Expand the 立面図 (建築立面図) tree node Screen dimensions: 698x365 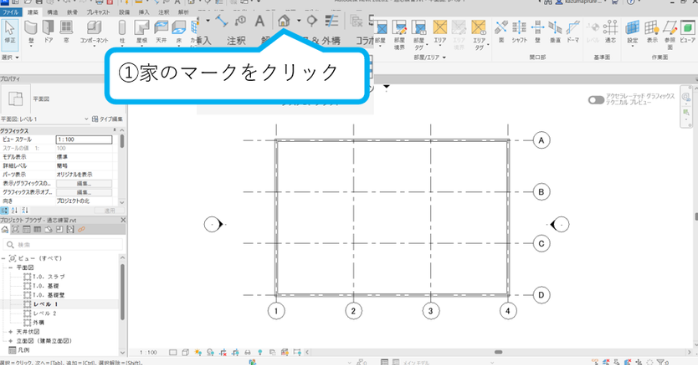click(x=11, y=341)
